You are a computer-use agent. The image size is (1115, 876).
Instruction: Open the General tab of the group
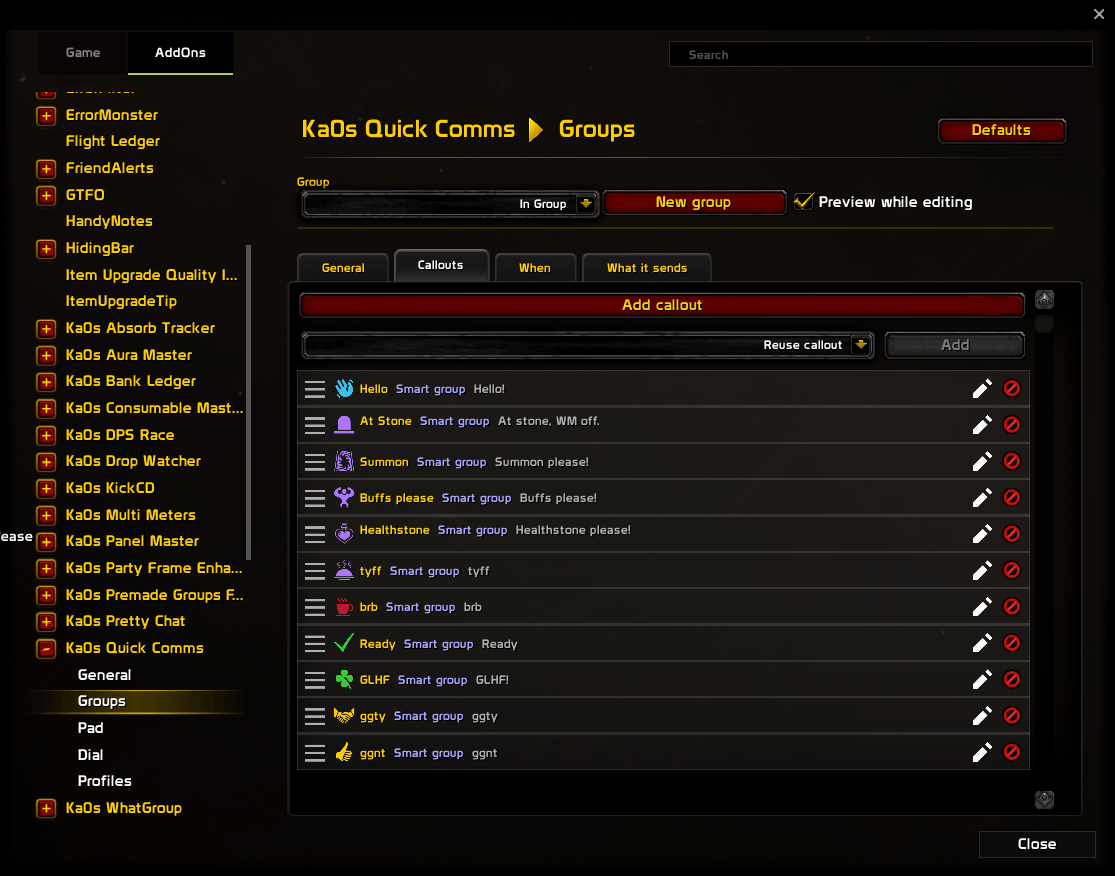343,267
